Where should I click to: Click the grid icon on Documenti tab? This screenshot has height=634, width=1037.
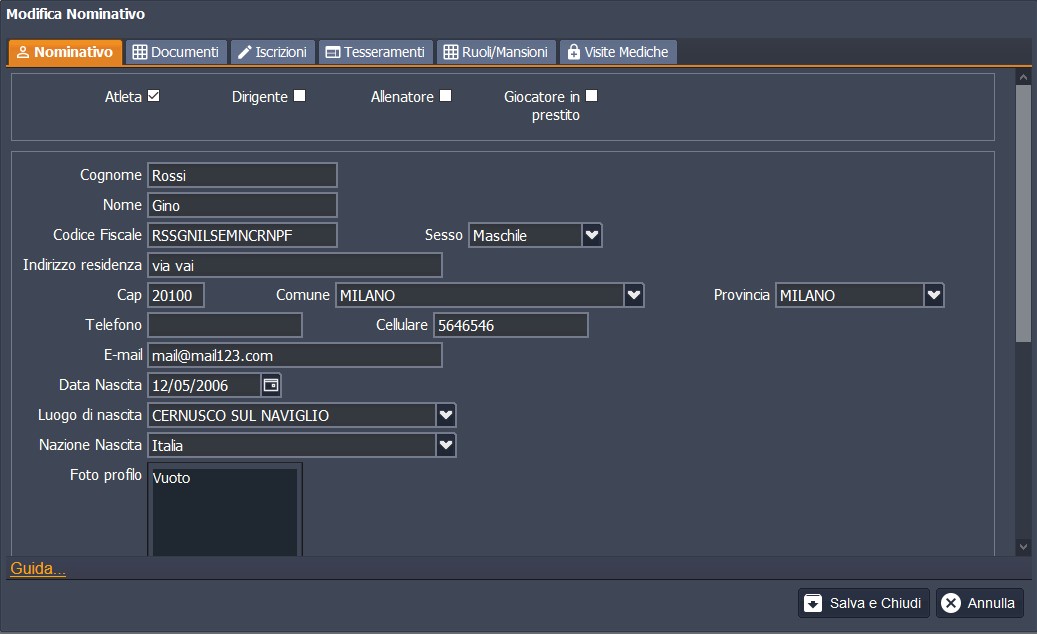[140, 52]
